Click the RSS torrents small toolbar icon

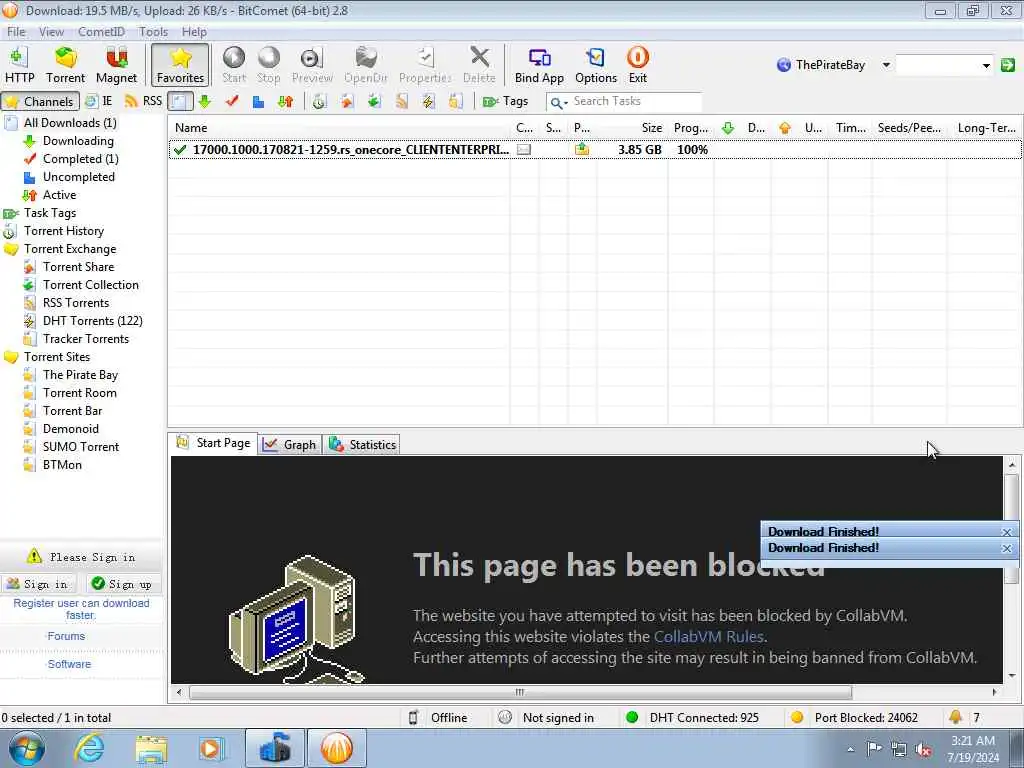tap(401, 101)
